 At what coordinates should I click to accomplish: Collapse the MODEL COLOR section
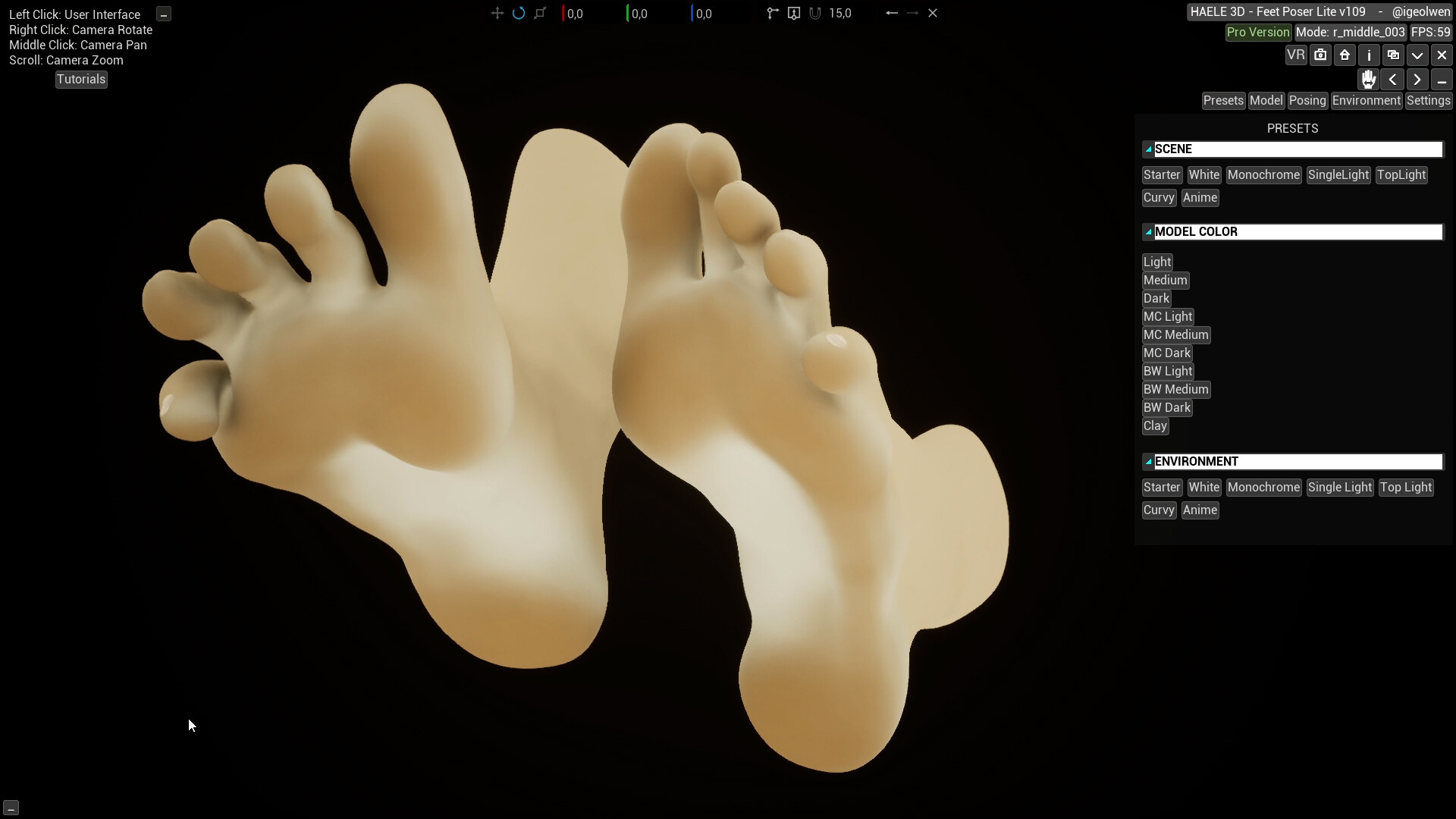(1150, 231)
